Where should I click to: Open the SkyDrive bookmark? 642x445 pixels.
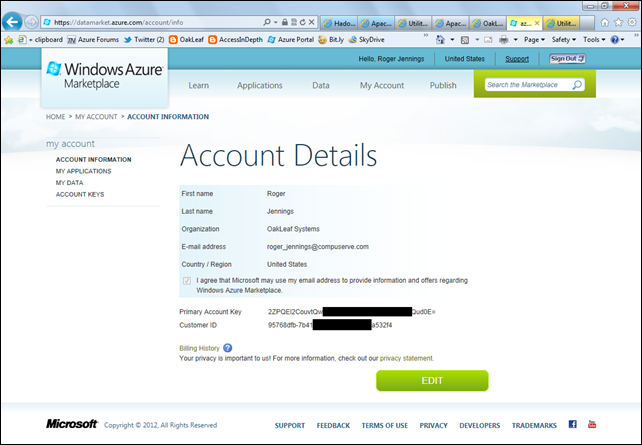366,40
